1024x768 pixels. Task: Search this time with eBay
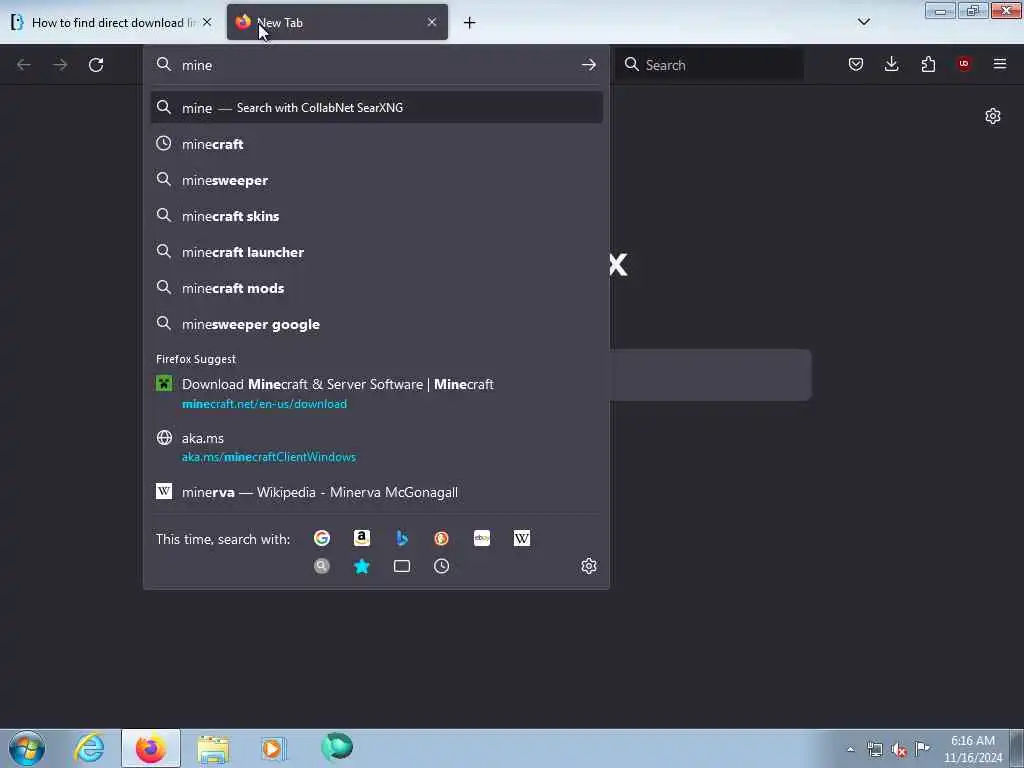pyautogui.click(x=482, y=538)
